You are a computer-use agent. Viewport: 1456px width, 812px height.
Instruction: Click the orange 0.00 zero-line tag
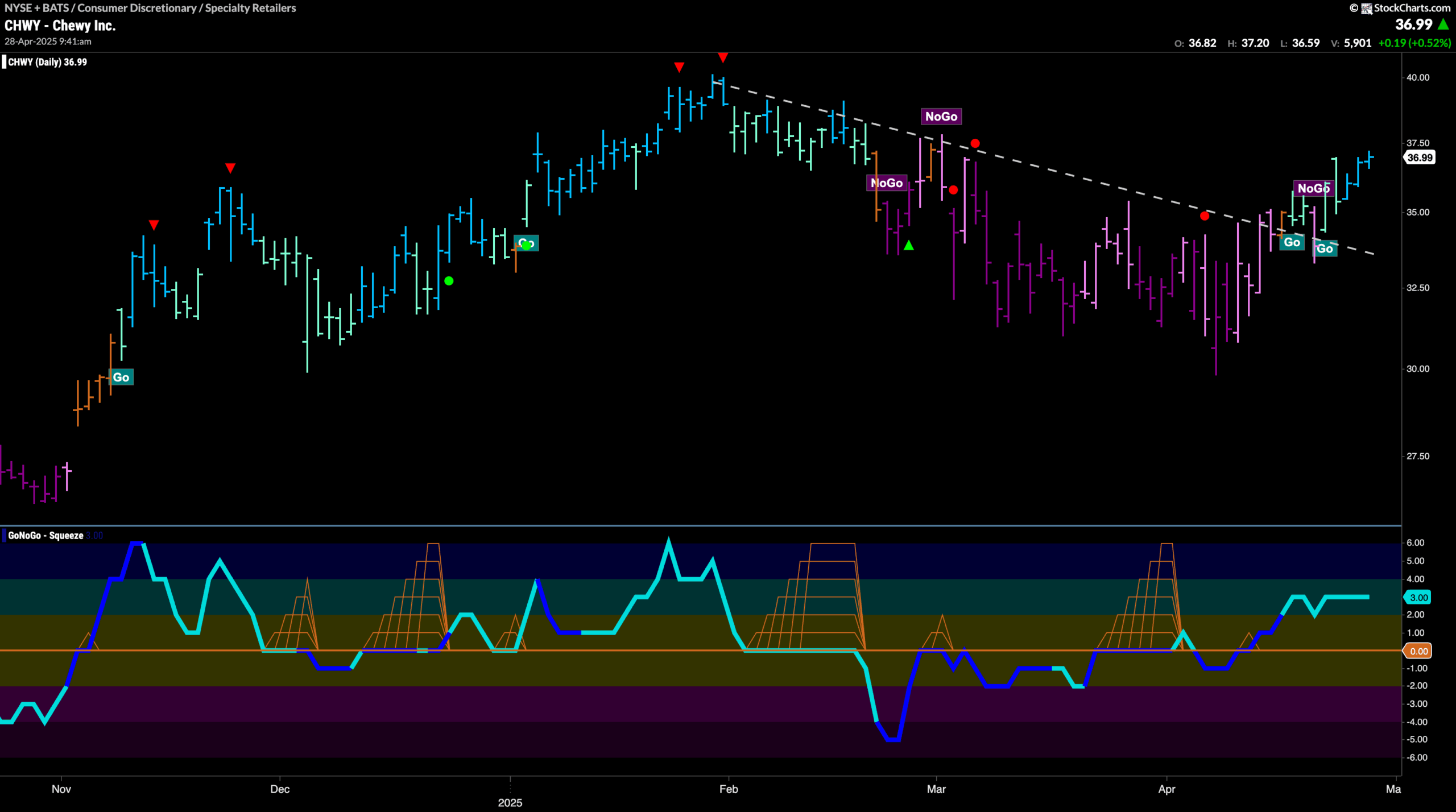(1418, 651)
